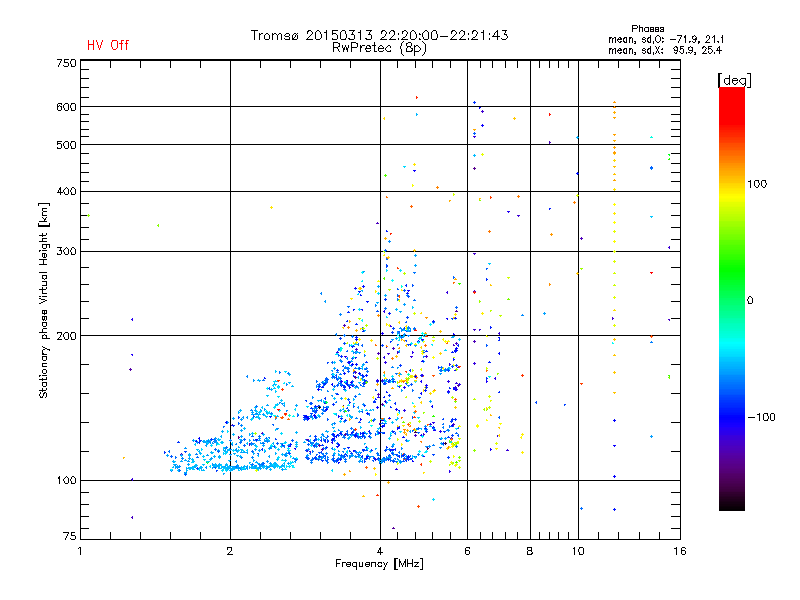Select the "mean, sd,X: 95.9, 25.4" line
The image size is (800, 600).
[x=665, y=50]
